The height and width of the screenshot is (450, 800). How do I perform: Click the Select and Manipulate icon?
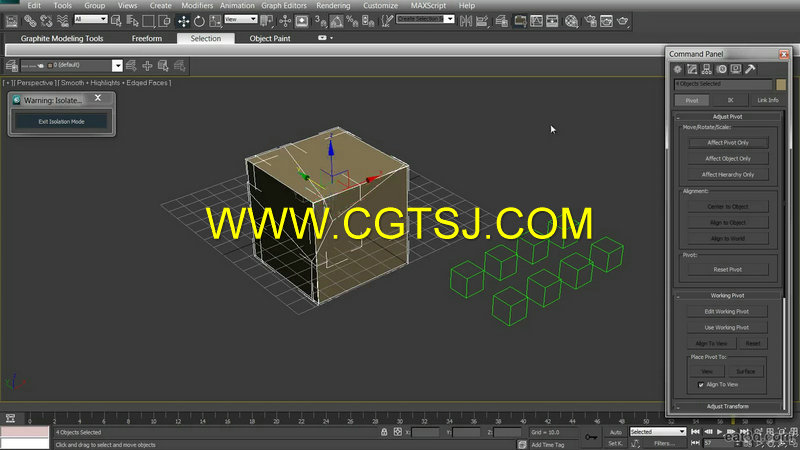285,21
